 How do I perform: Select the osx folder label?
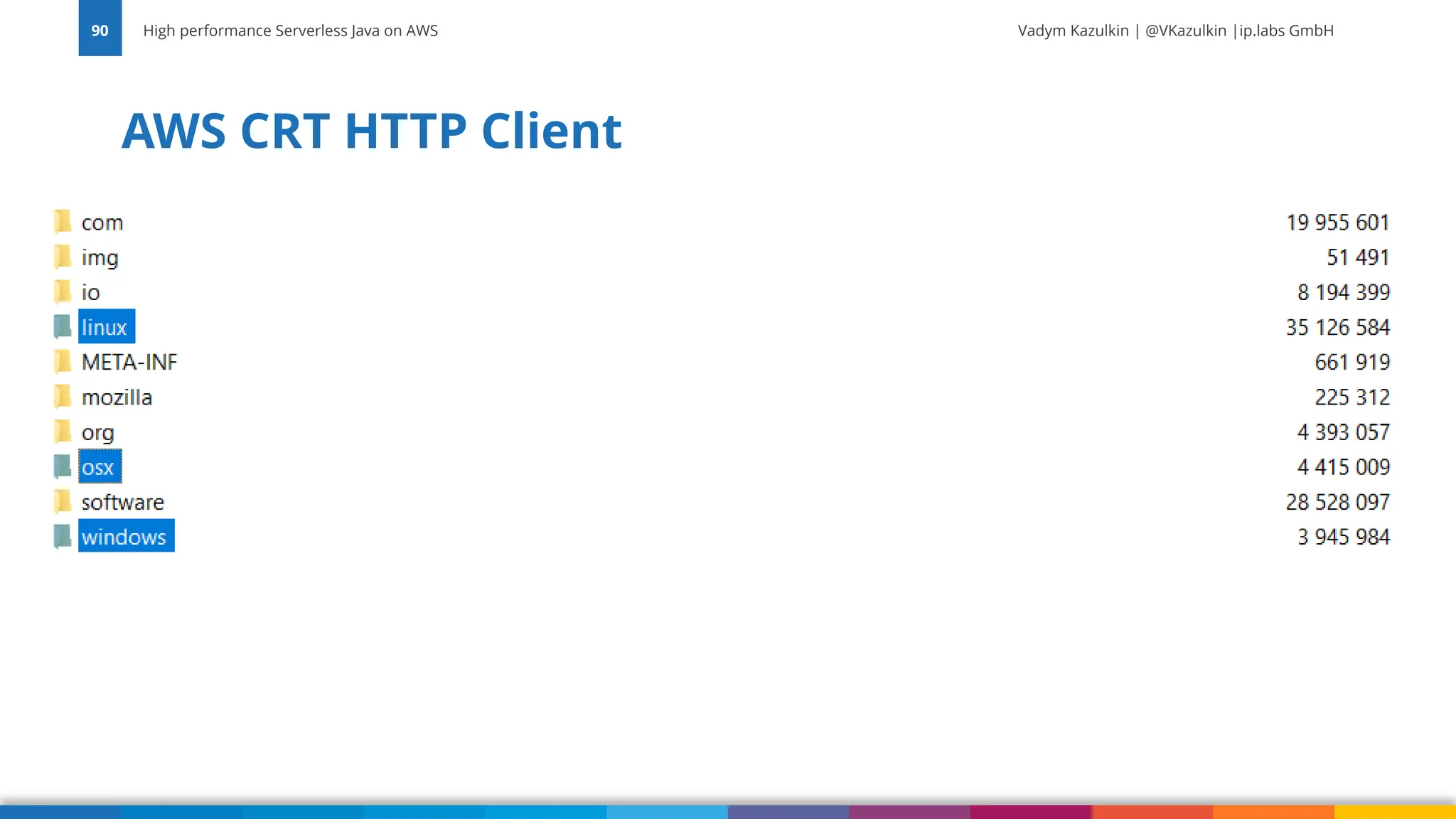98,467
